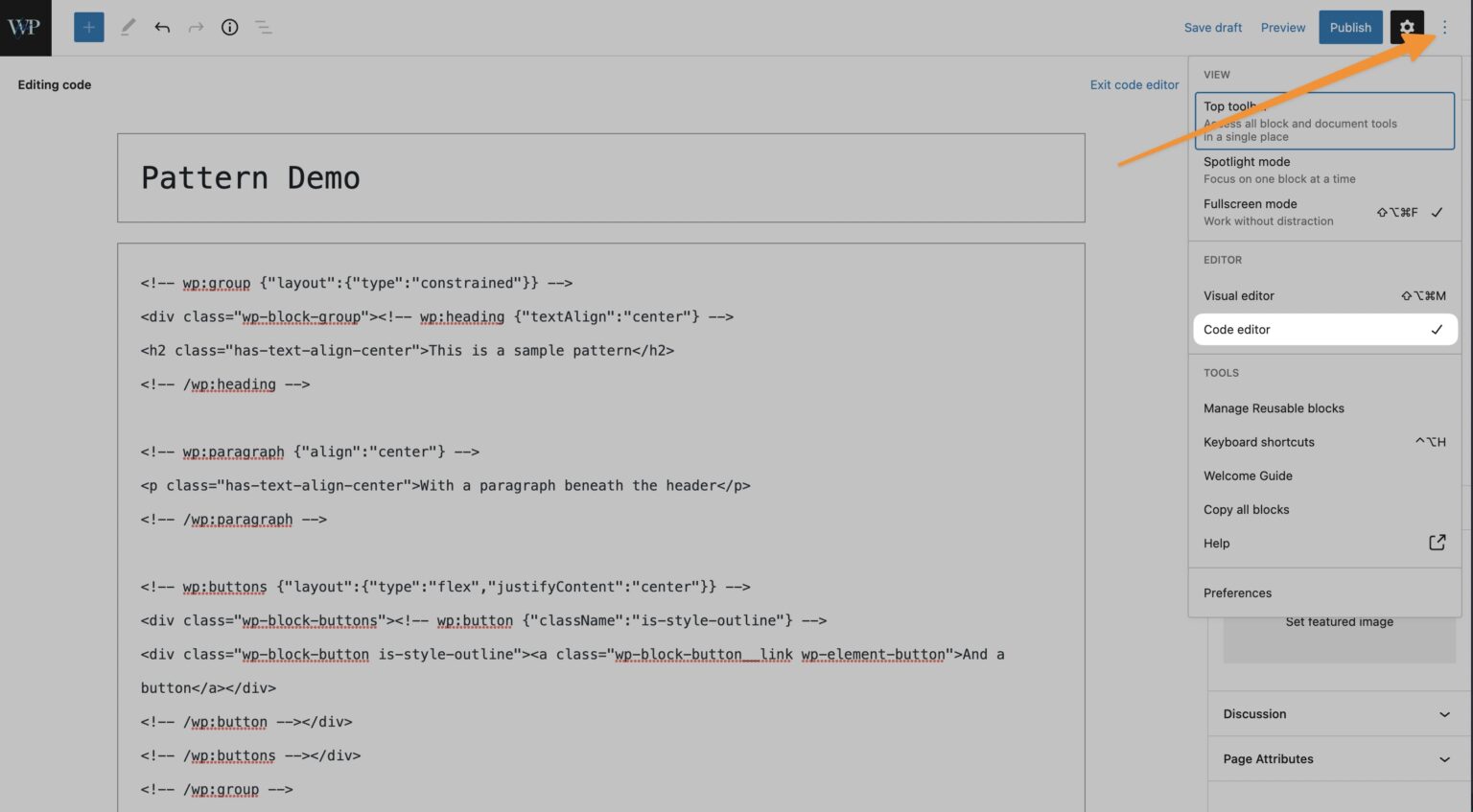Open Document details overview

229,27
